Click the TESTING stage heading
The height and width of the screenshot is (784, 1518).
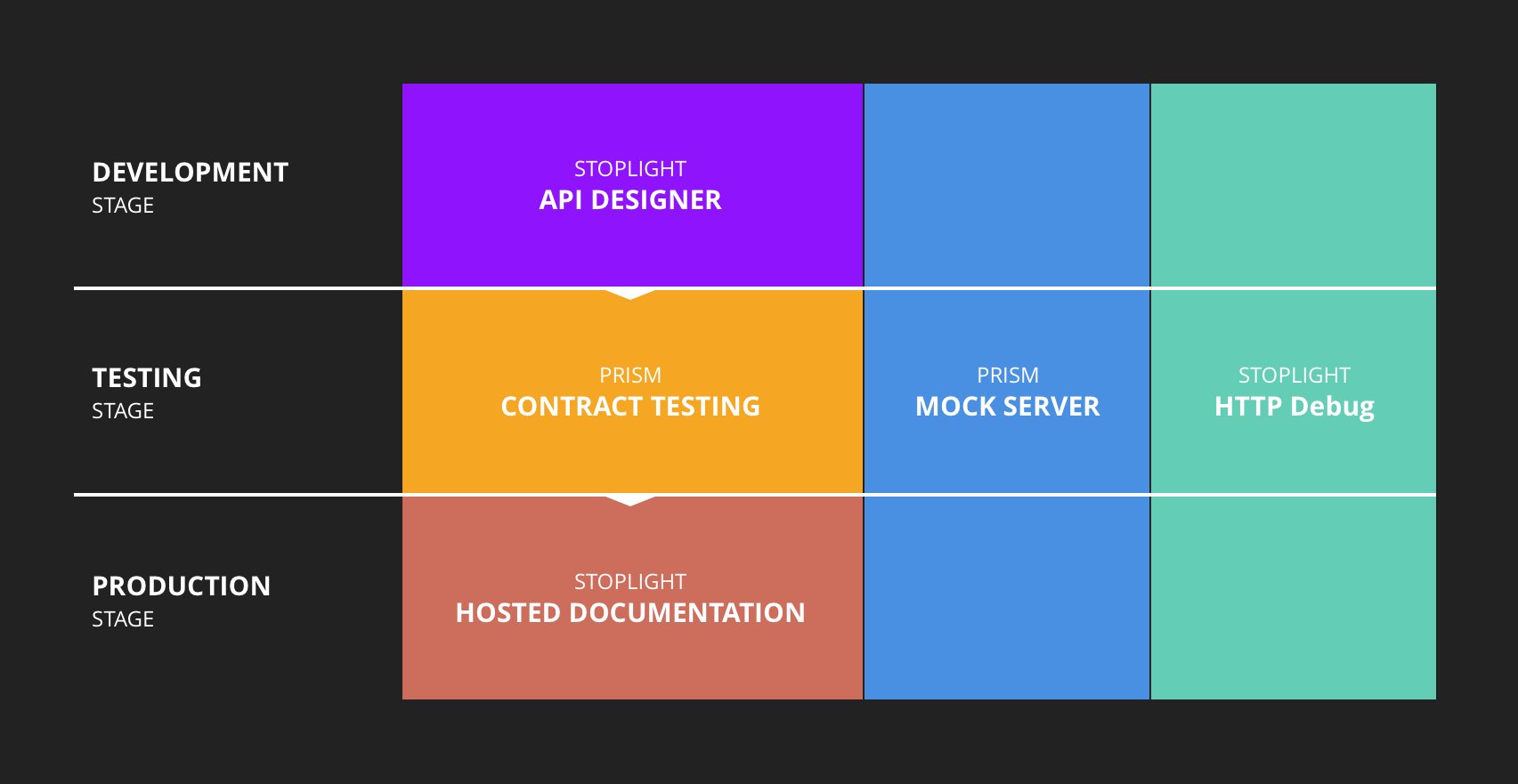147,378
